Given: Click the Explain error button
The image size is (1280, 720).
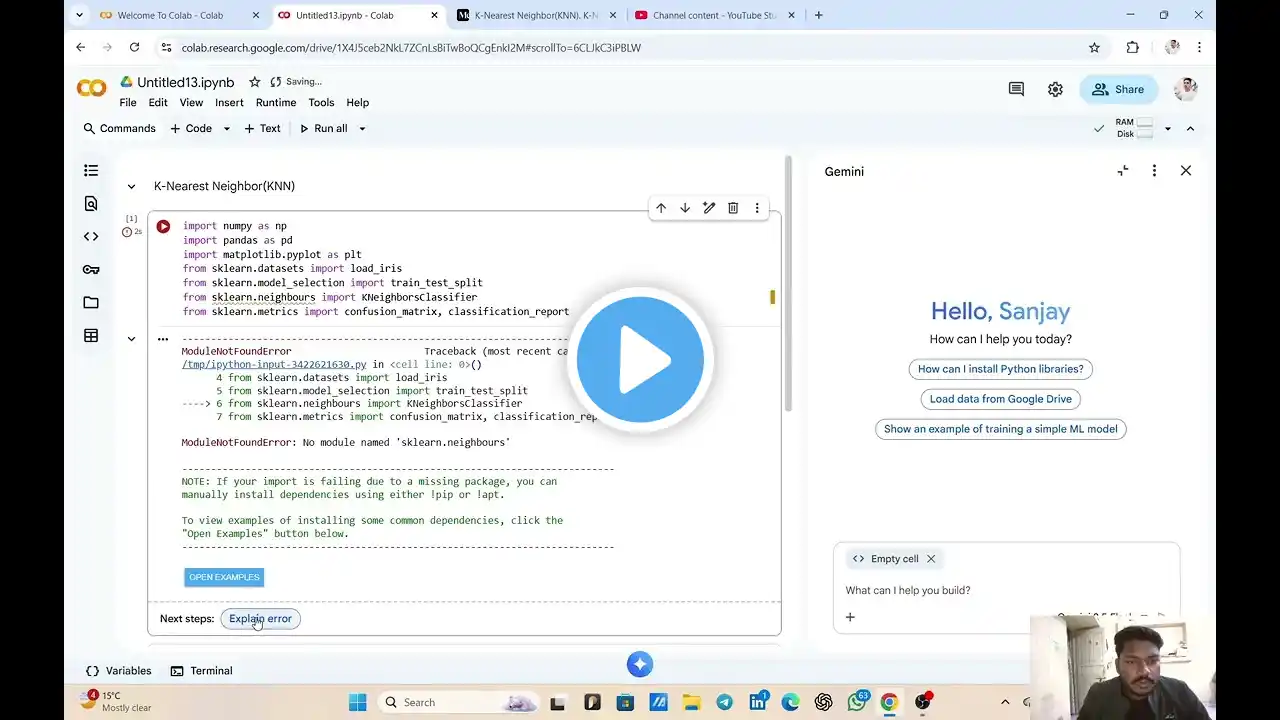Looking at the screenshot, I should [260, 619].
